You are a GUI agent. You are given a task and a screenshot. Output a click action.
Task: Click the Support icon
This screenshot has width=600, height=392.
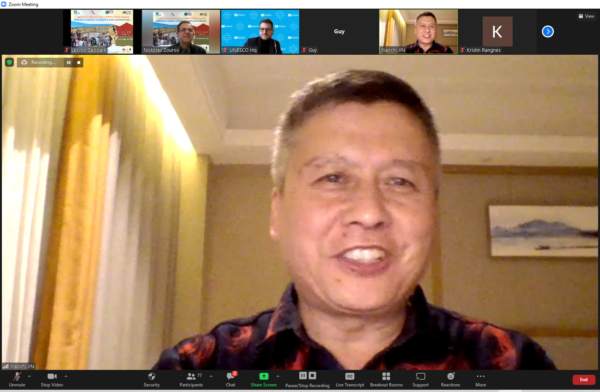tap(421, 379)
